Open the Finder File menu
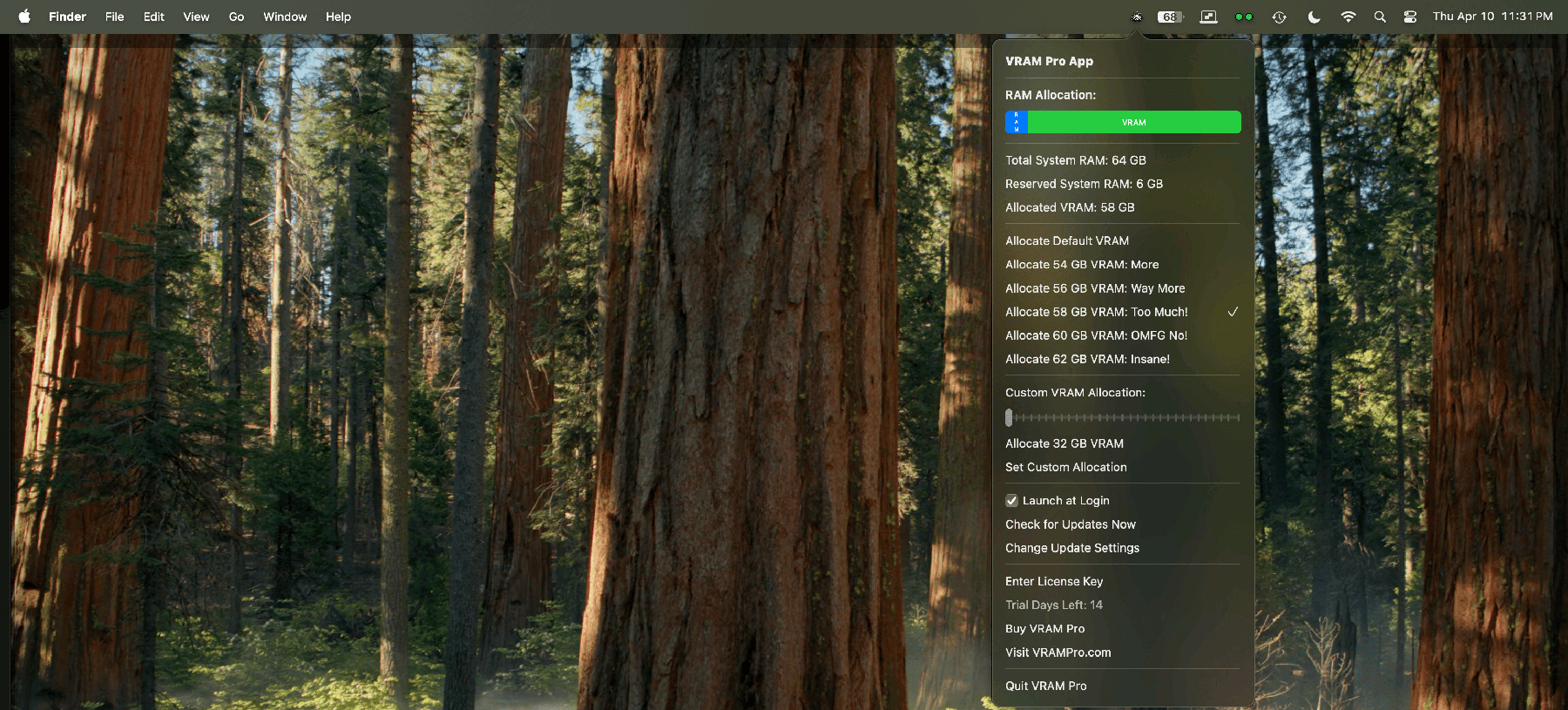This screenshot has height=710, width=1568. (x=114, y=17)
